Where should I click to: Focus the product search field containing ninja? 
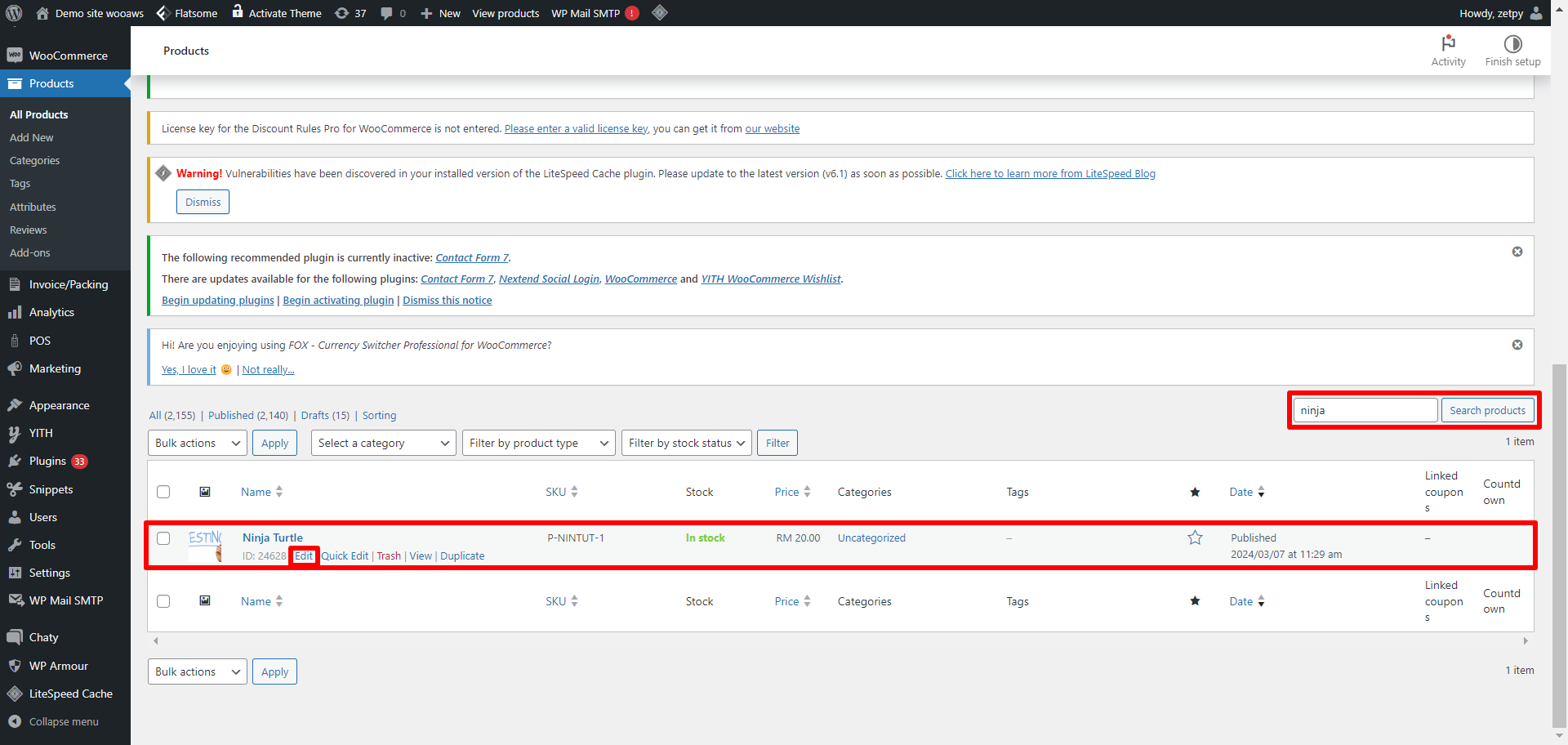pos(1365,410)
